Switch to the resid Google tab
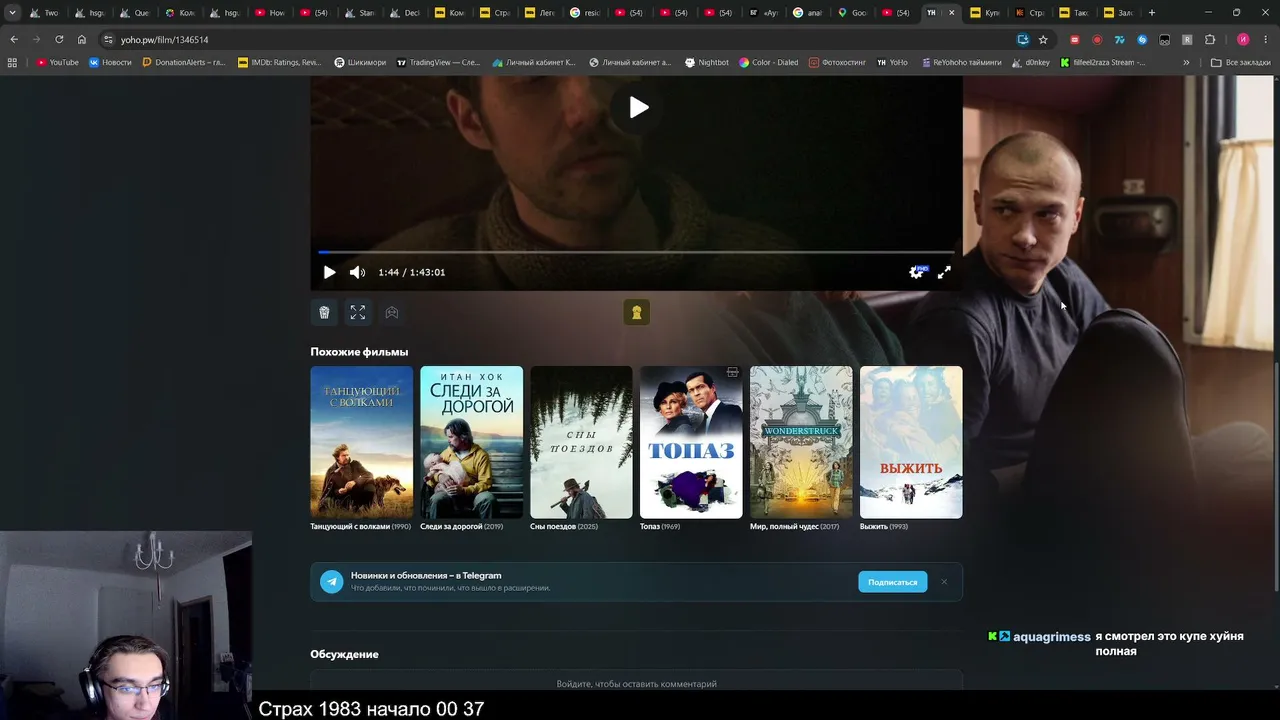Screen dimensions: 1280x720 point(586,13)
